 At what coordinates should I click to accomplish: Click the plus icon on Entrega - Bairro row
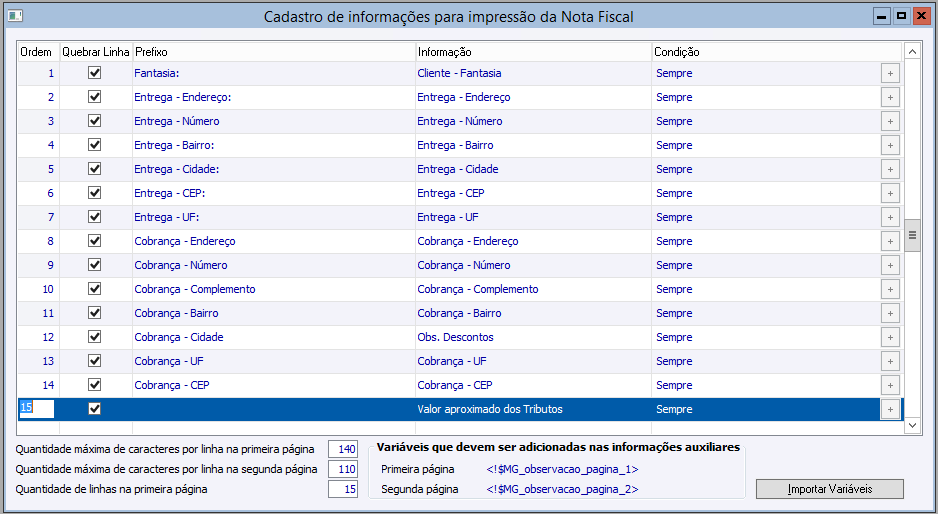[x=890, y=145]
